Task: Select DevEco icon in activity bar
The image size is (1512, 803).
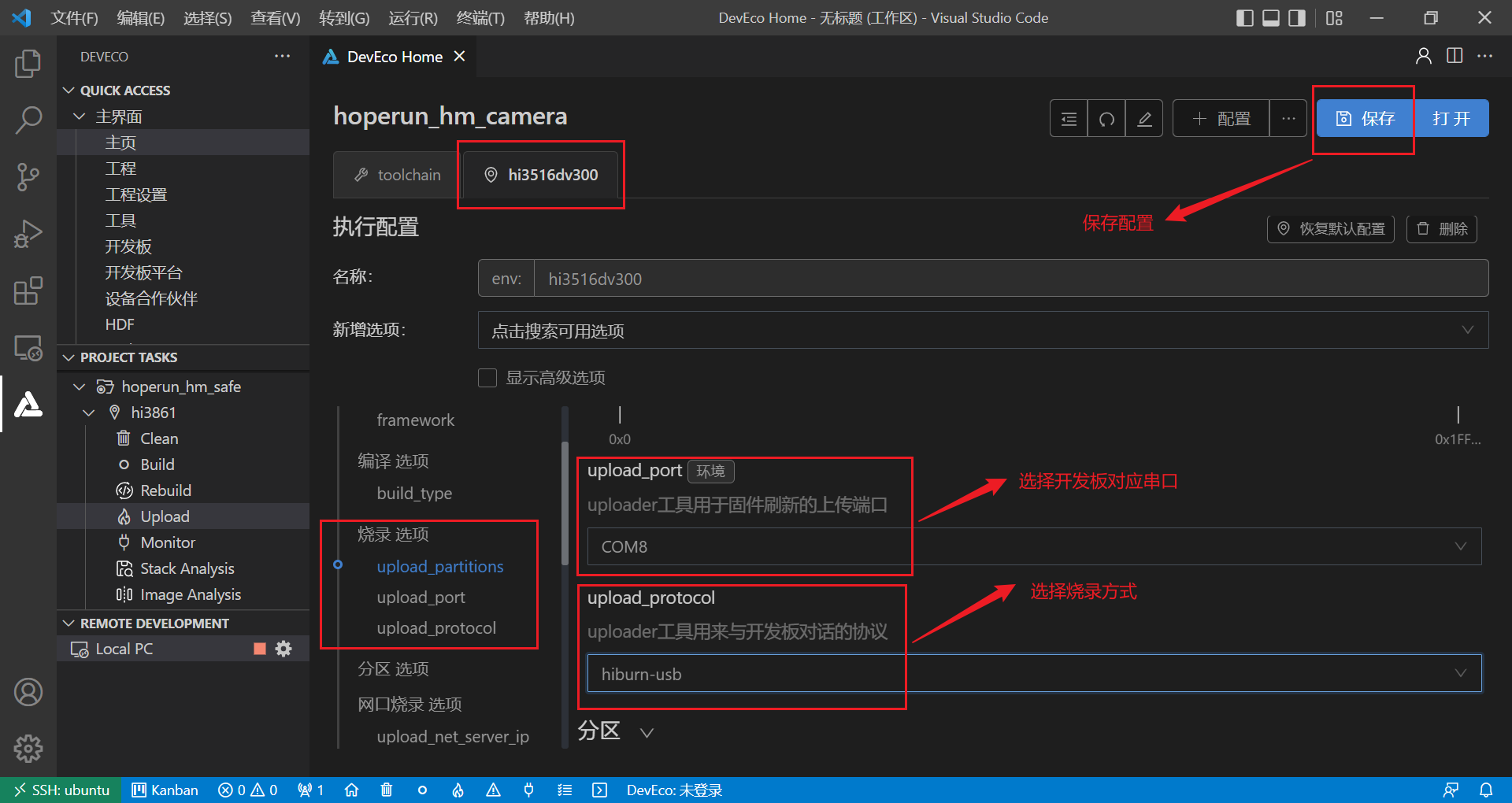Action: point(28,404)
